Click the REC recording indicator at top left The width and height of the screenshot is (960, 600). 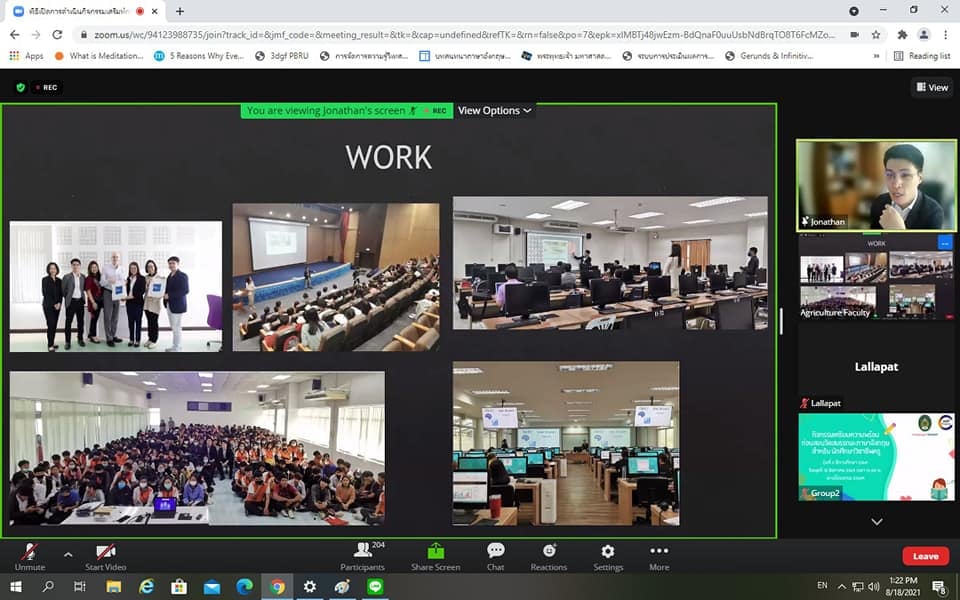[47, 88]
